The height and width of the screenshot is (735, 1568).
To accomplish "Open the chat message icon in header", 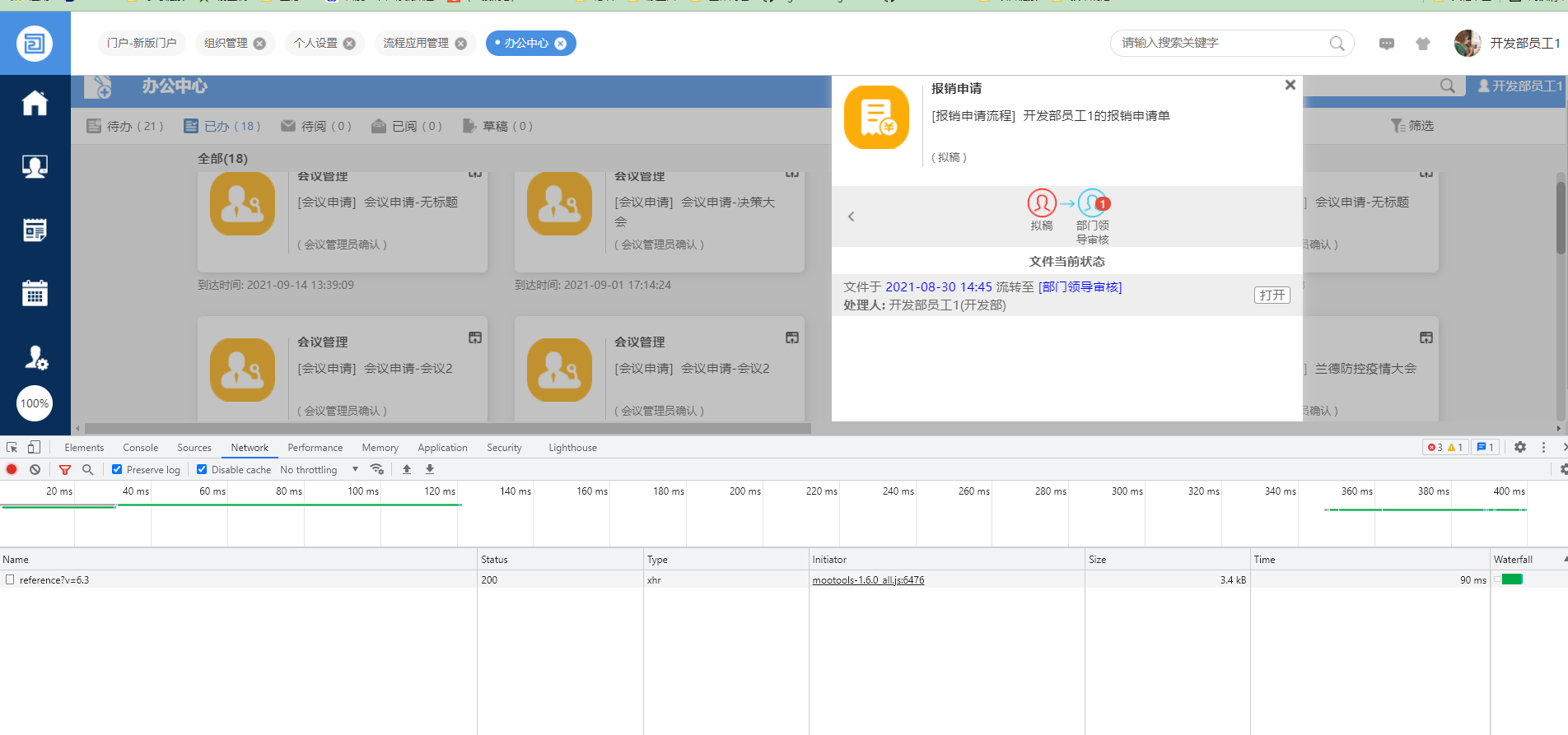I will tap(1387, 44).
